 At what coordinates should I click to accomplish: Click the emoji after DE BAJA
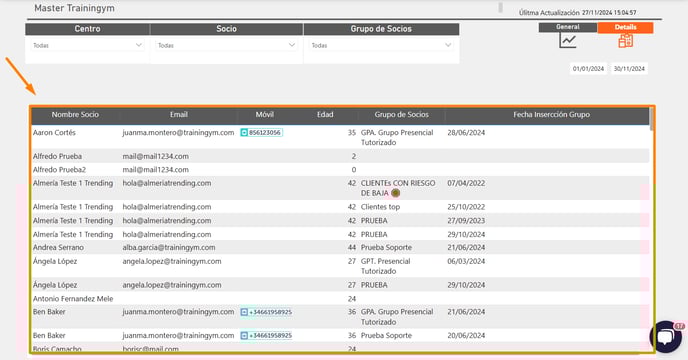click(x=395, y=193)
